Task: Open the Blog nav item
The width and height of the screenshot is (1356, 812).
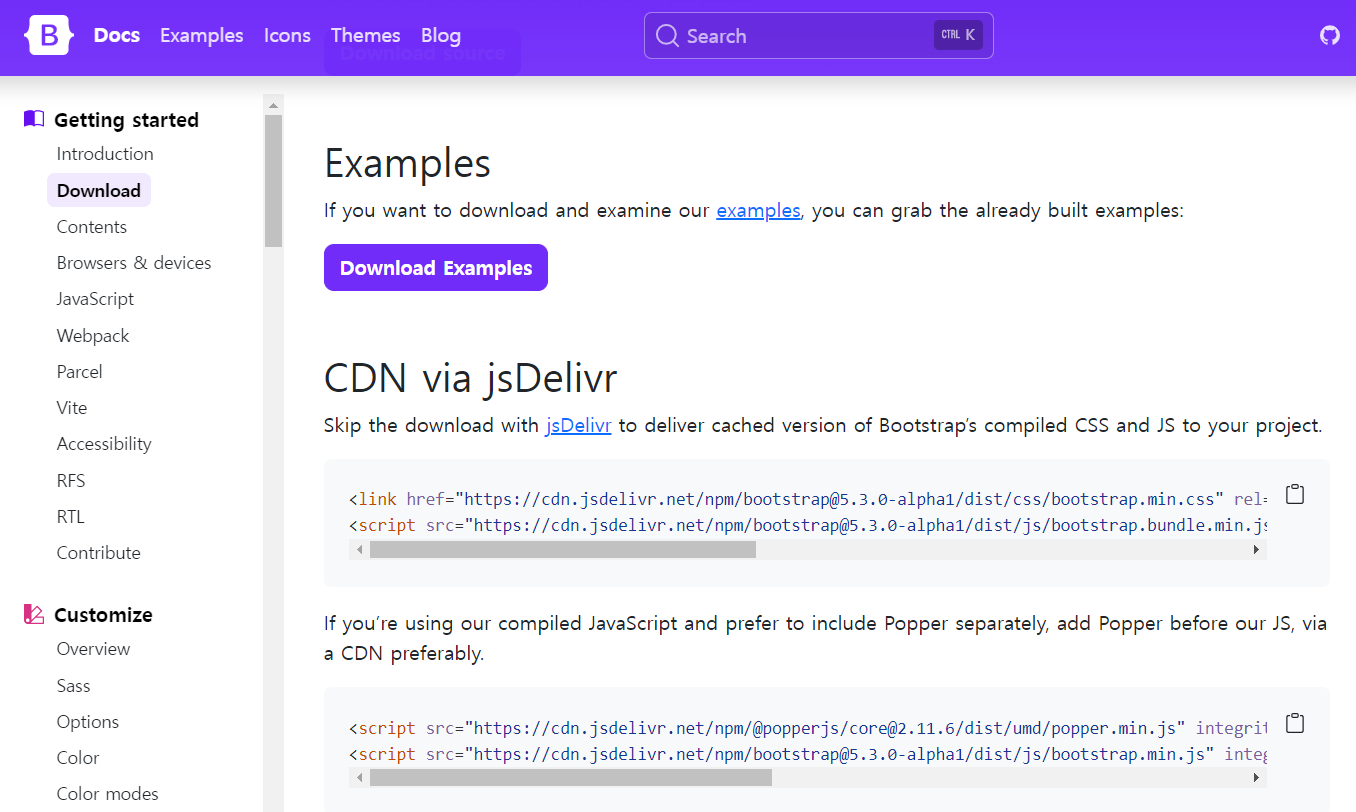Action: [x=441, y=35]
